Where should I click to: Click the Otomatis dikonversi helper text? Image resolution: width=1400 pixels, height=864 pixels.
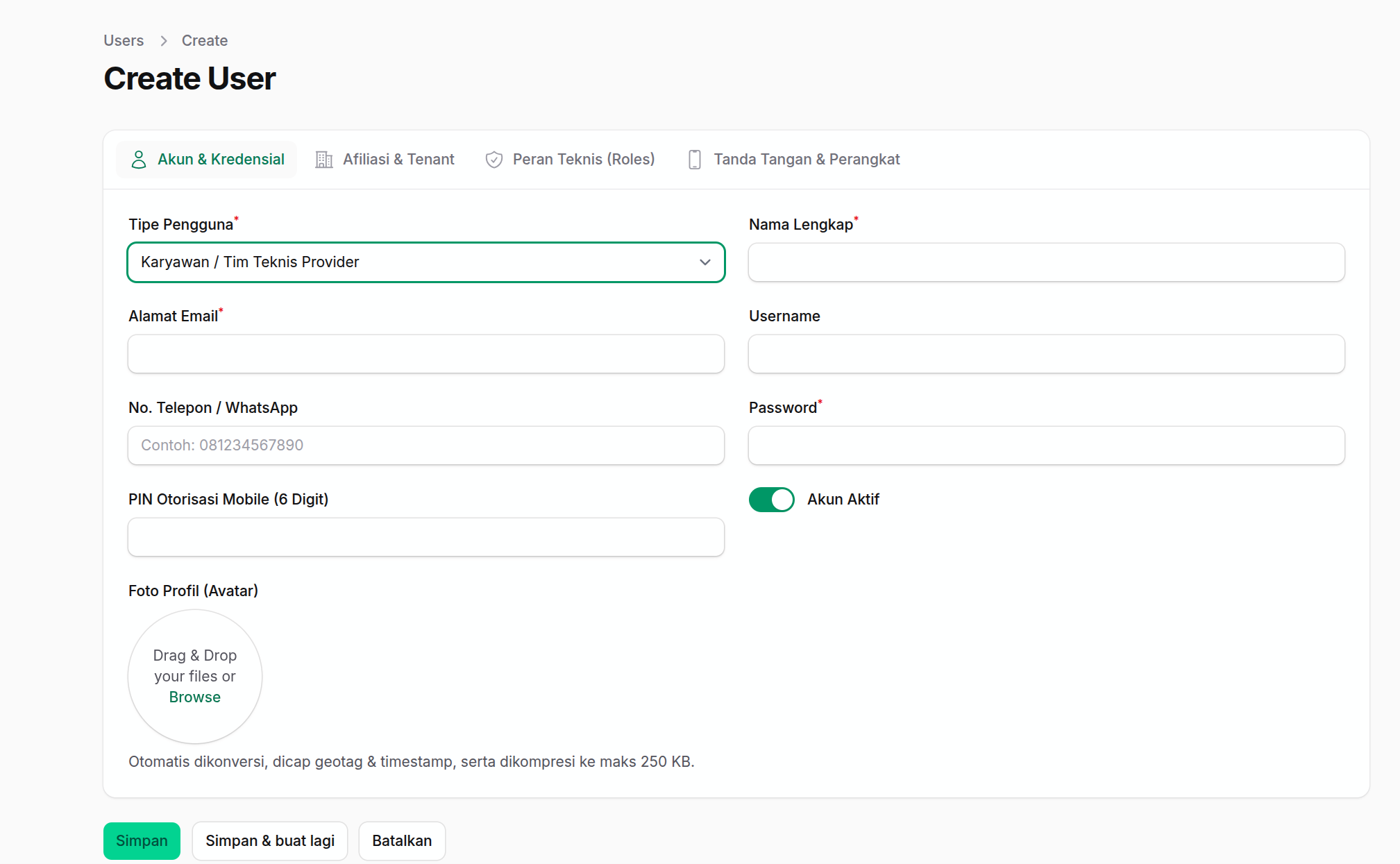pos(412,762)
